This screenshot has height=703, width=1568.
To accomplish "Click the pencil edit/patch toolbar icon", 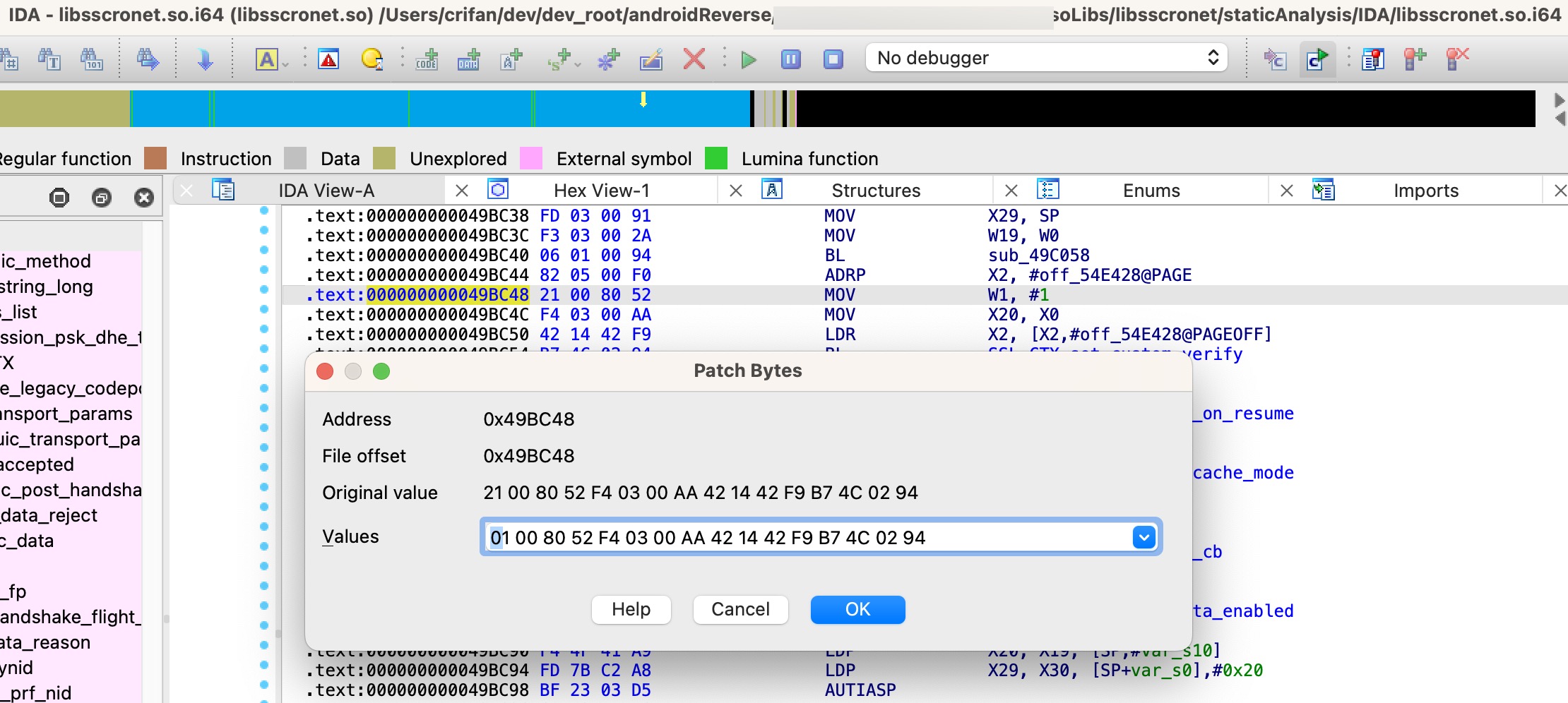I will click(651, 59).
